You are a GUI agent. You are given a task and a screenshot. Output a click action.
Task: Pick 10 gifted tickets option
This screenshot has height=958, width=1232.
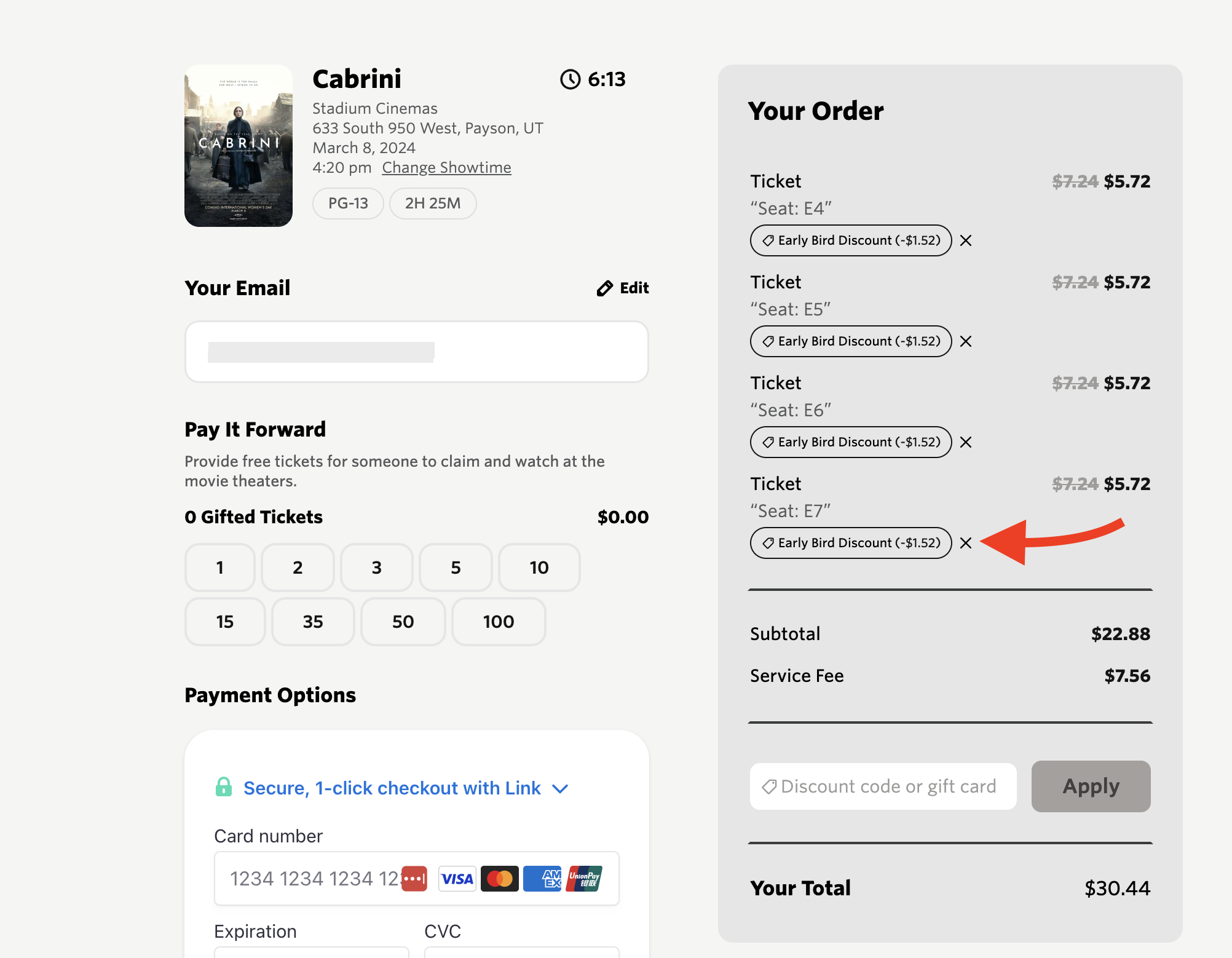point(539,568)
